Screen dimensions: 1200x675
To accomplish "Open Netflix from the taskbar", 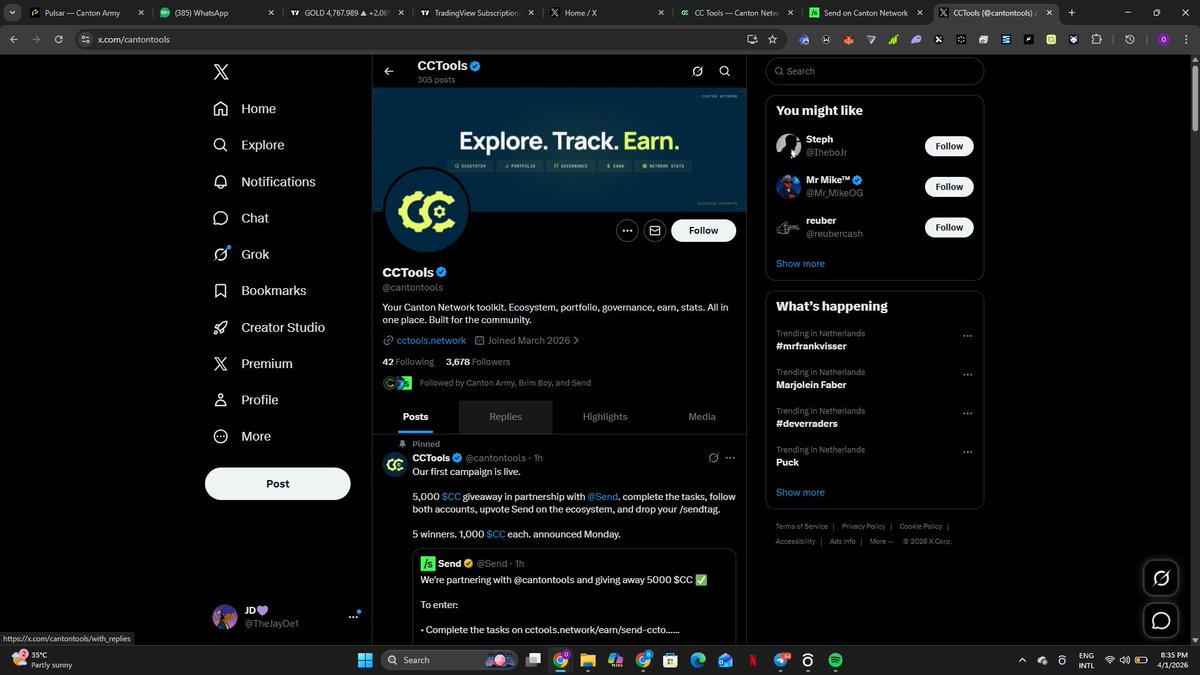I will [753, 660].
